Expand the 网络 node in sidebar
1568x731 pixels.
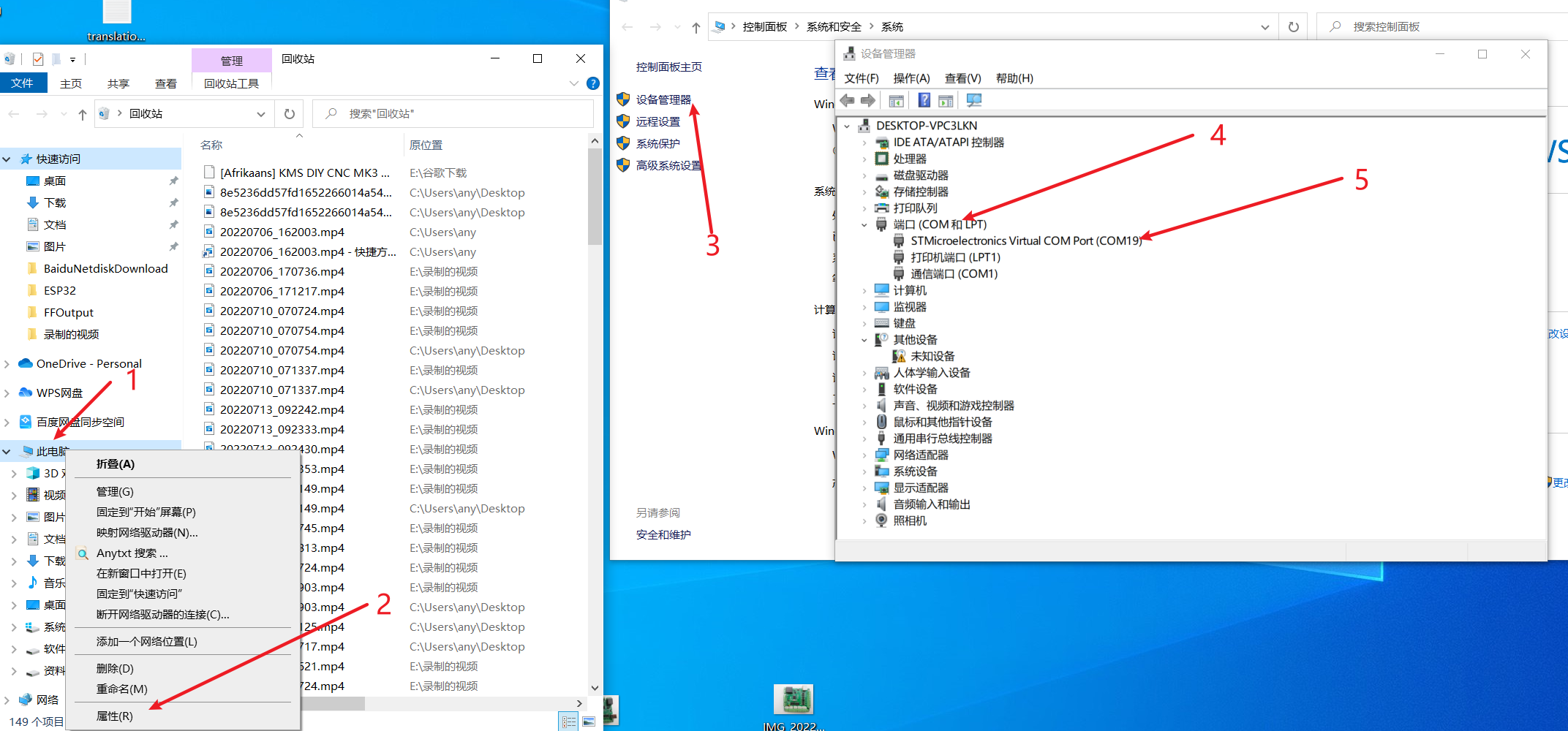(7, 700)
